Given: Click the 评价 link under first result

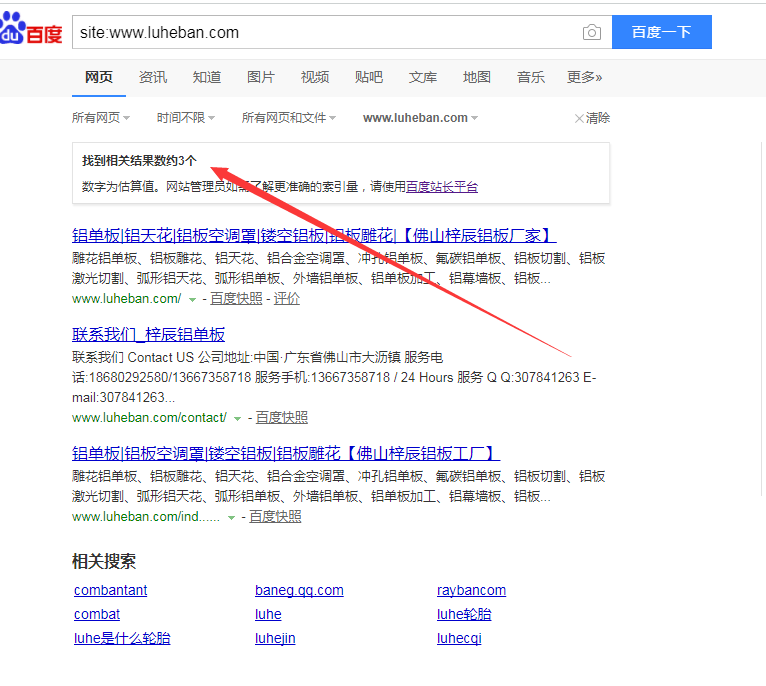Looking at the screenshot, I should point(287,298).
